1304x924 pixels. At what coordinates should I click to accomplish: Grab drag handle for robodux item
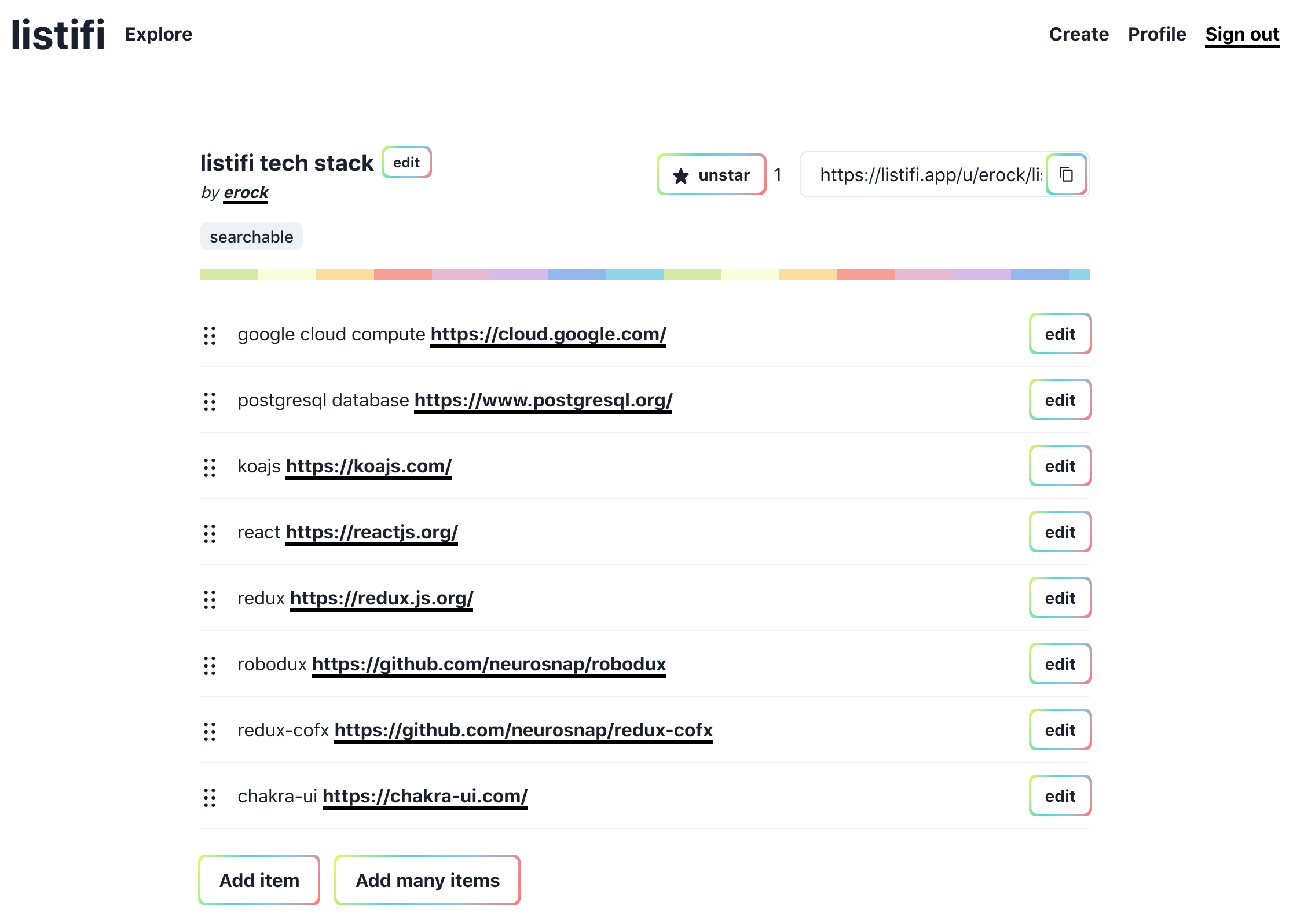(210, 665)
